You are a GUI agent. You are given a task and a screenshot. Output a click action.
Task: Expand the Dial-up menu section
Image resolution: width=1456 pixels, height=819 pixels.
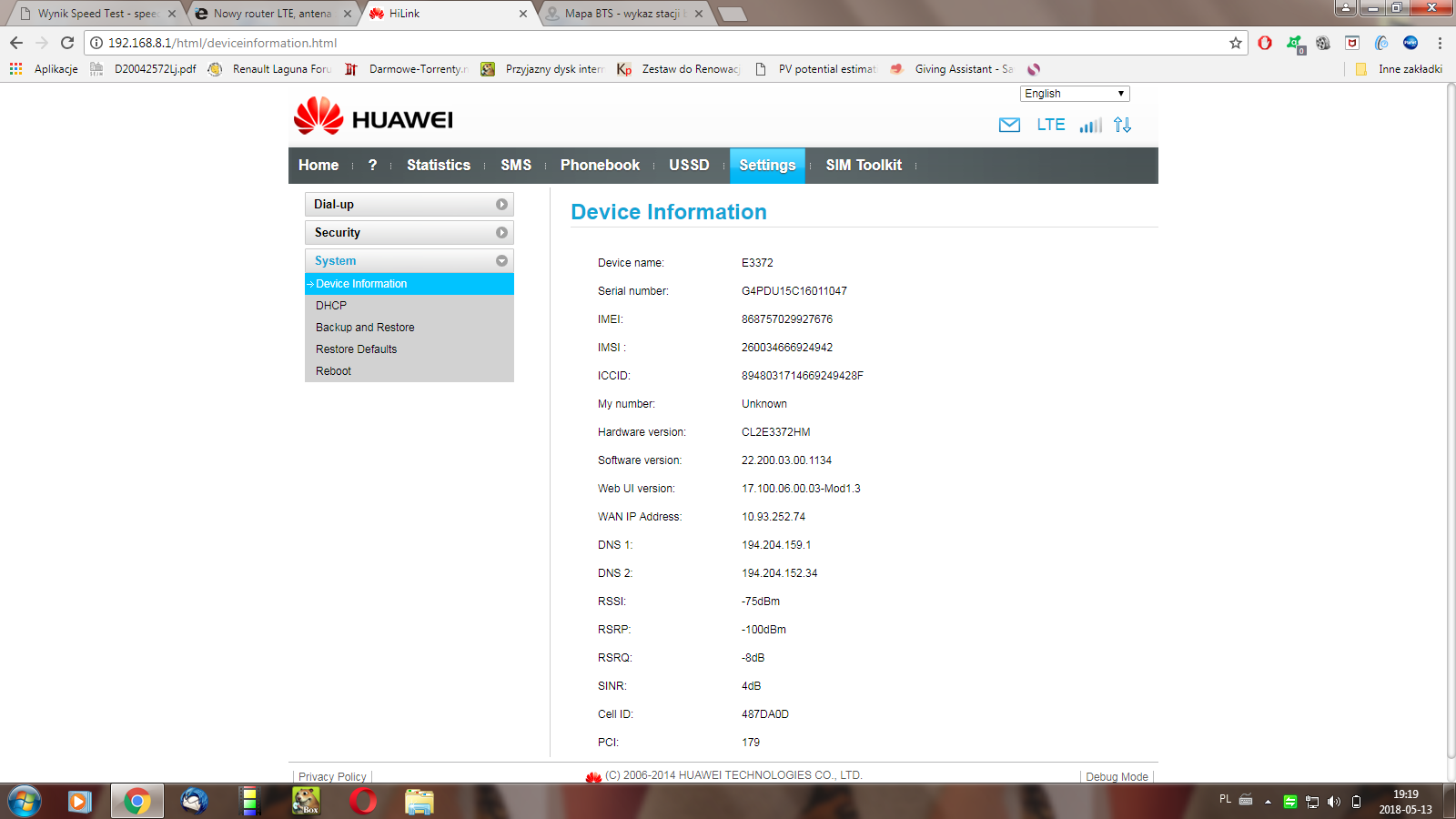[x=409, y=205]
